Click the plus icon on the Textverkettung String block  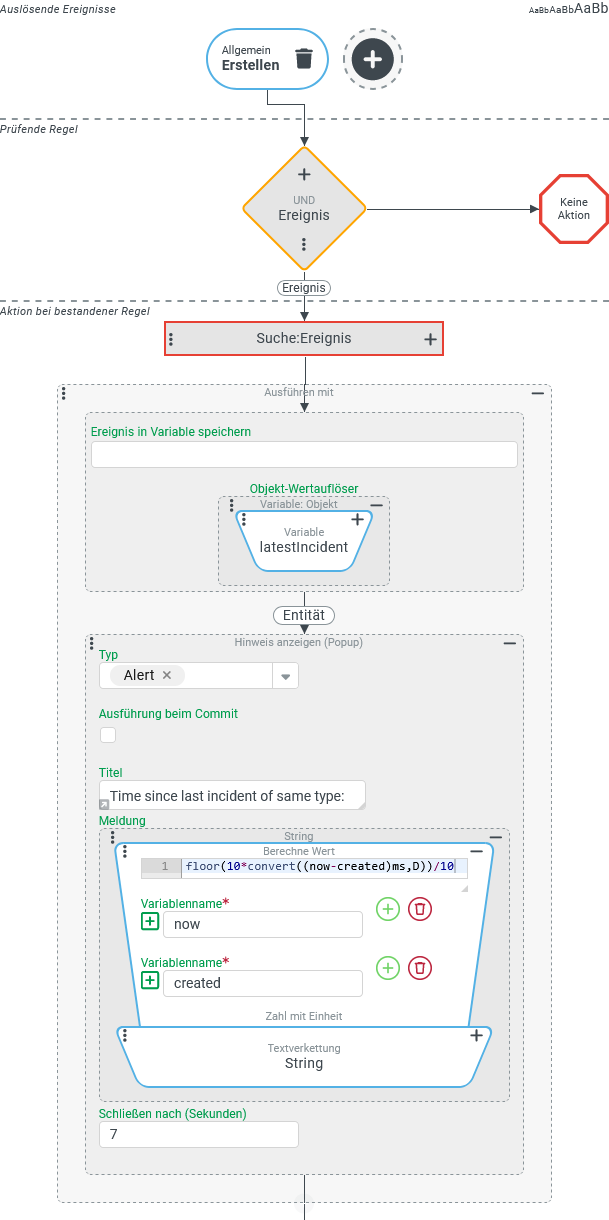[477, 1036]
